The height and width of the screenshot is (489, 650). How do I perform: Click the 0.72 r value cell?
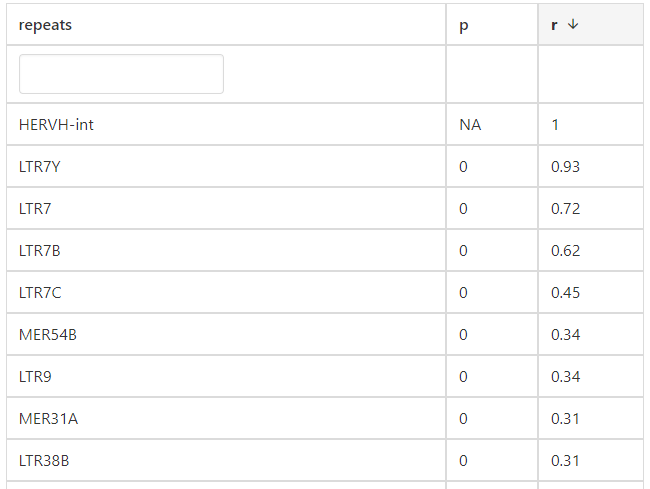[x=565, y=209]
